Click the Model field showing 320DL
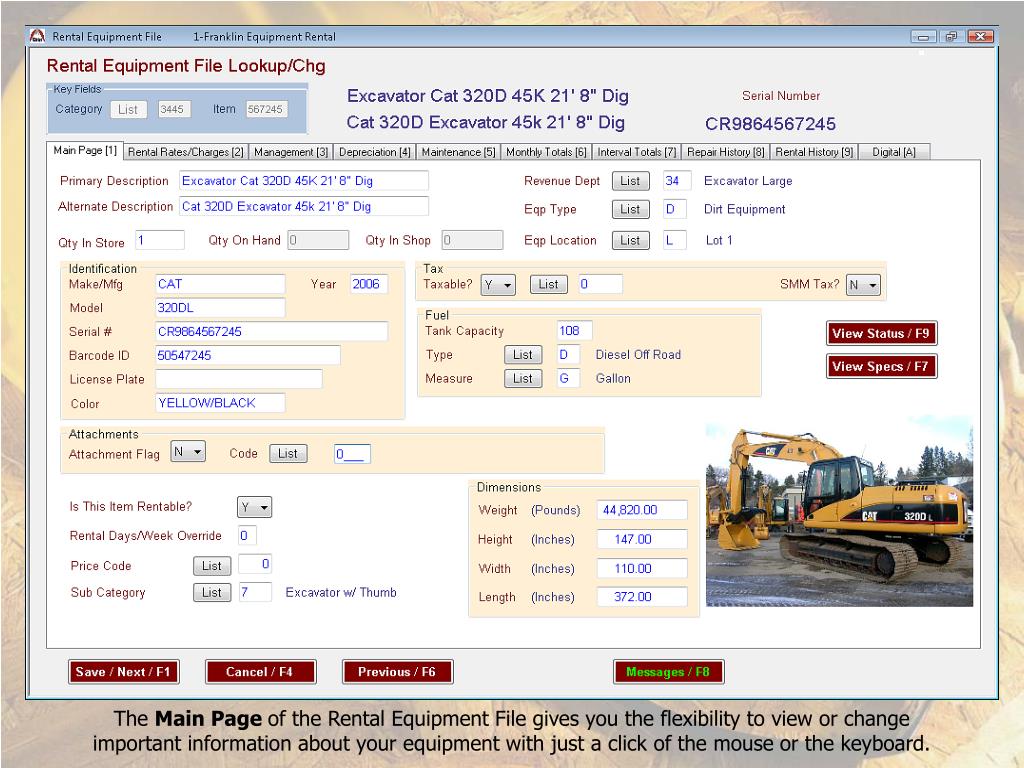1024x768 pixels. (x=220, y=308)
